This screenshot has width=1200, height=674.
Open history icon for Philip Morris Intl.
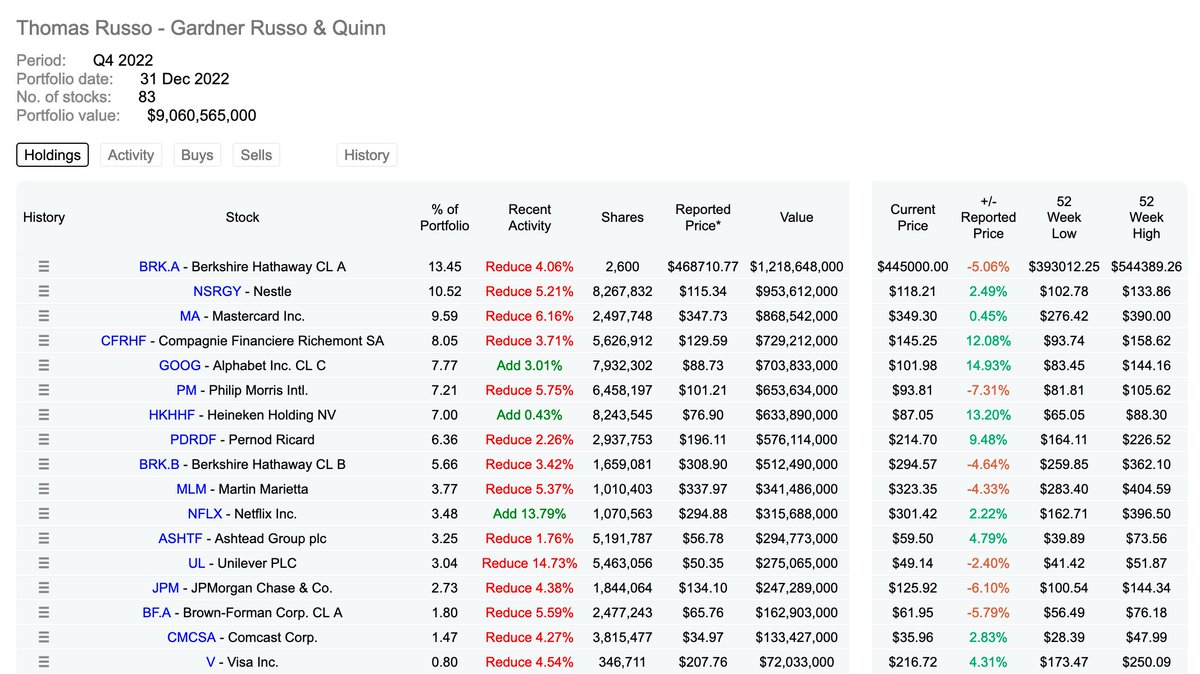[44, 390]
